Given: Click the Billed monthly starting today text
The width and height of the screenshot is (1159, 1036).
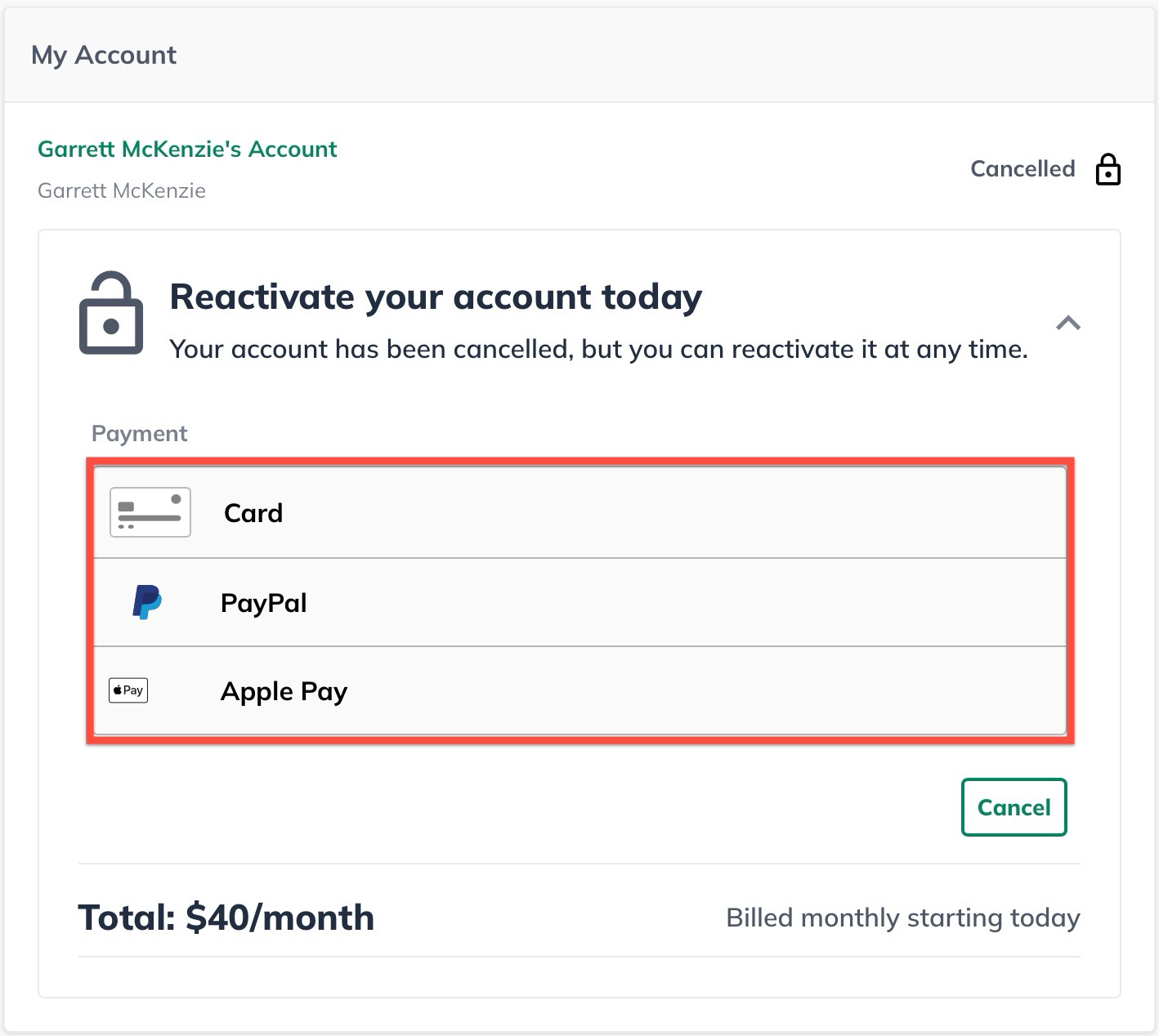Looking at the screenshot, I should [x=902, y=918].
